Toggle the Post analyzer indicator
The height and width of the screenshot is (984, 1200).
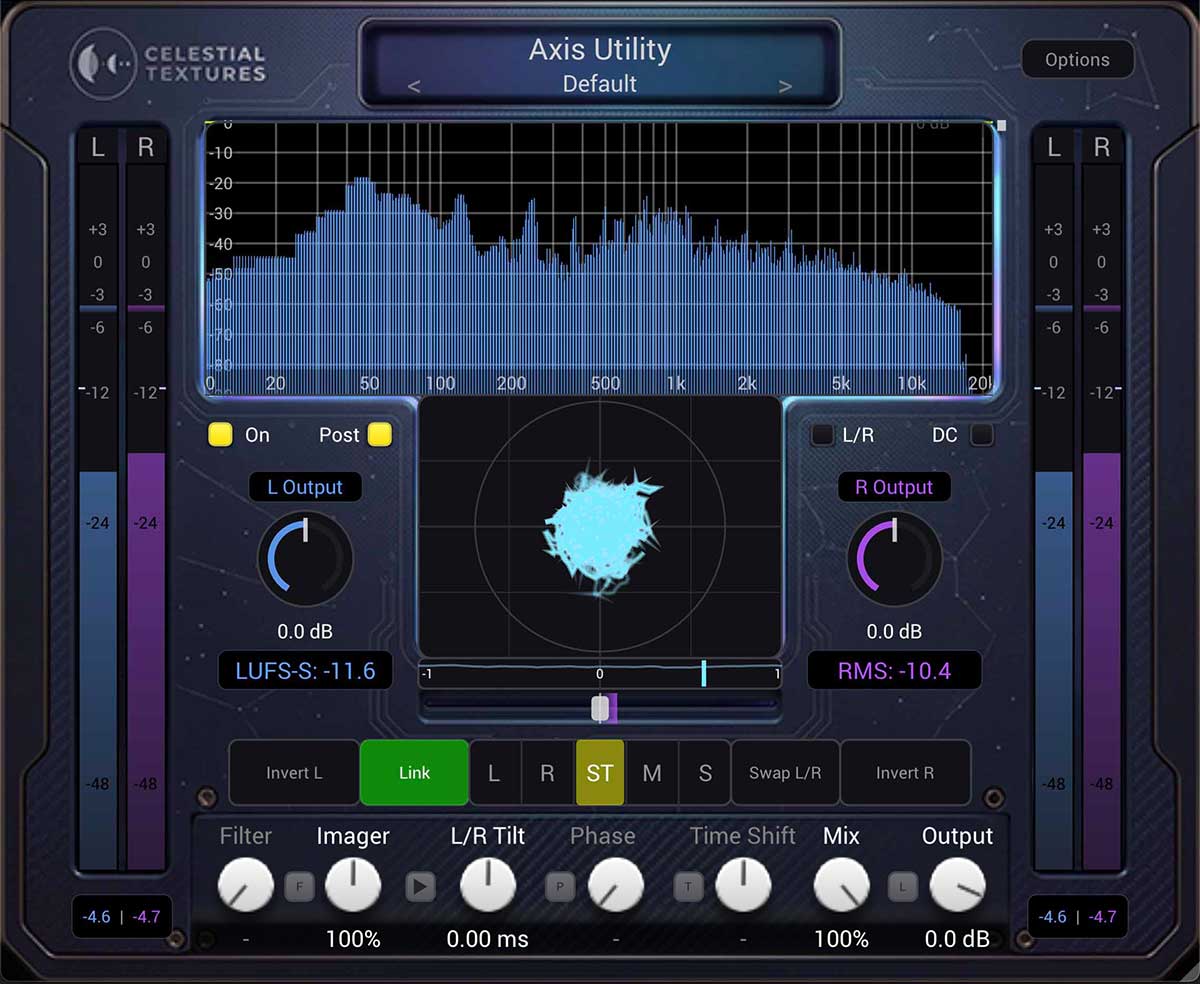[380, 435]
